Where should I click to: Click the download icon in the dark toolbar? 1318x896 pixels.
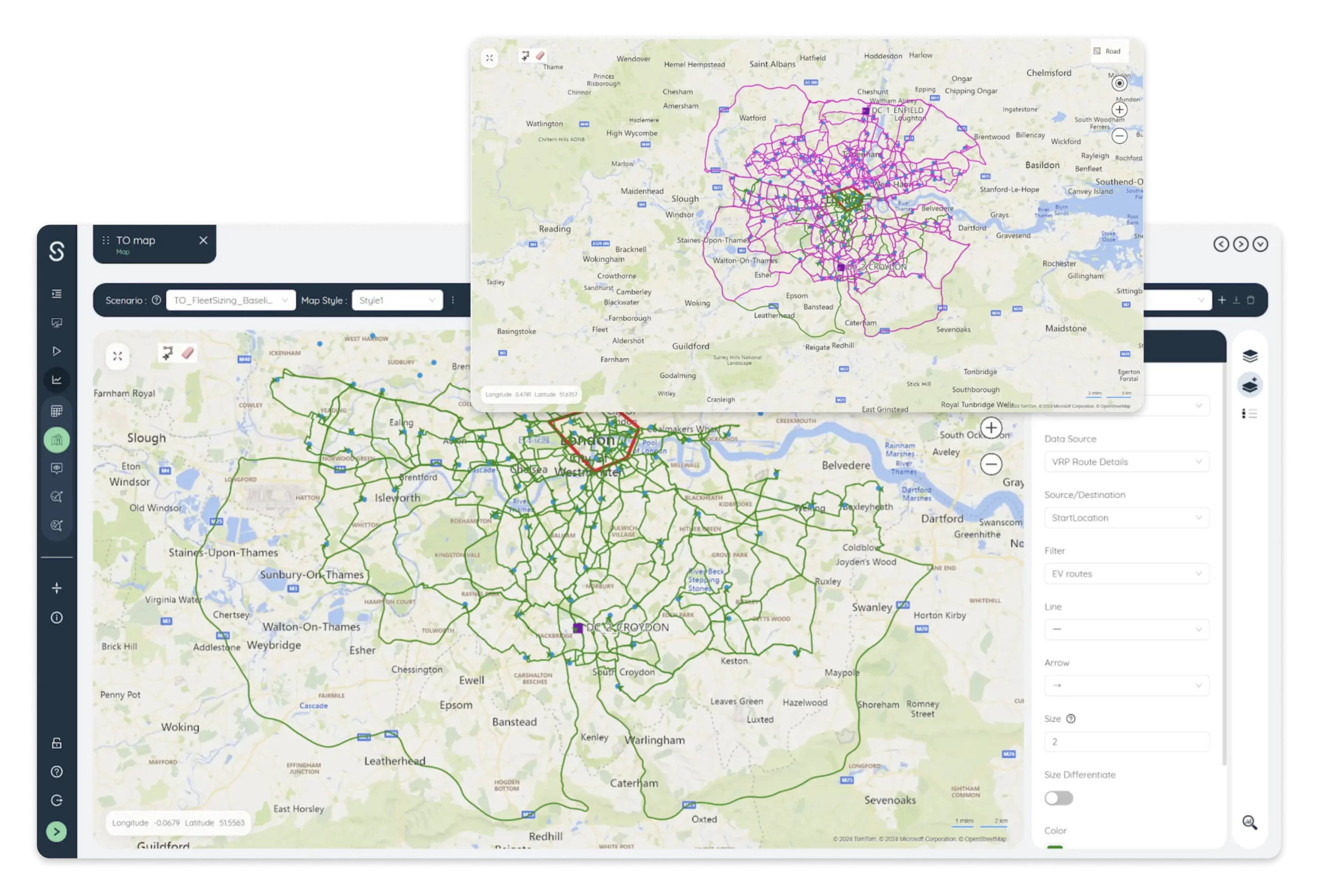(1236, 300)
